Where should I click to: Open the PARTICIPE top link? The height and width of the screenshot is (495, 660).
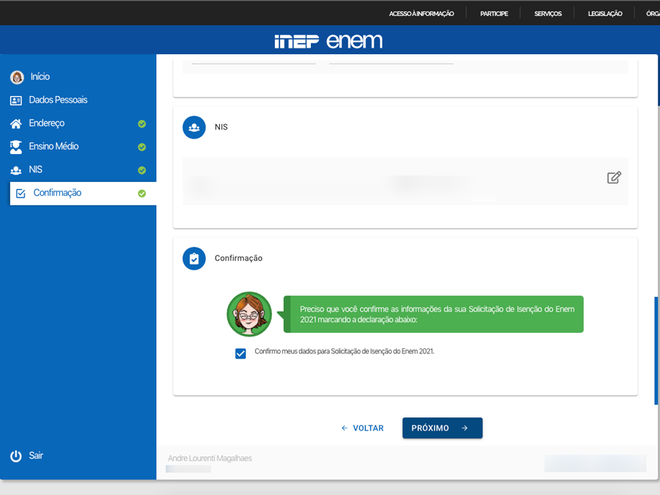(x=494, y=13)
